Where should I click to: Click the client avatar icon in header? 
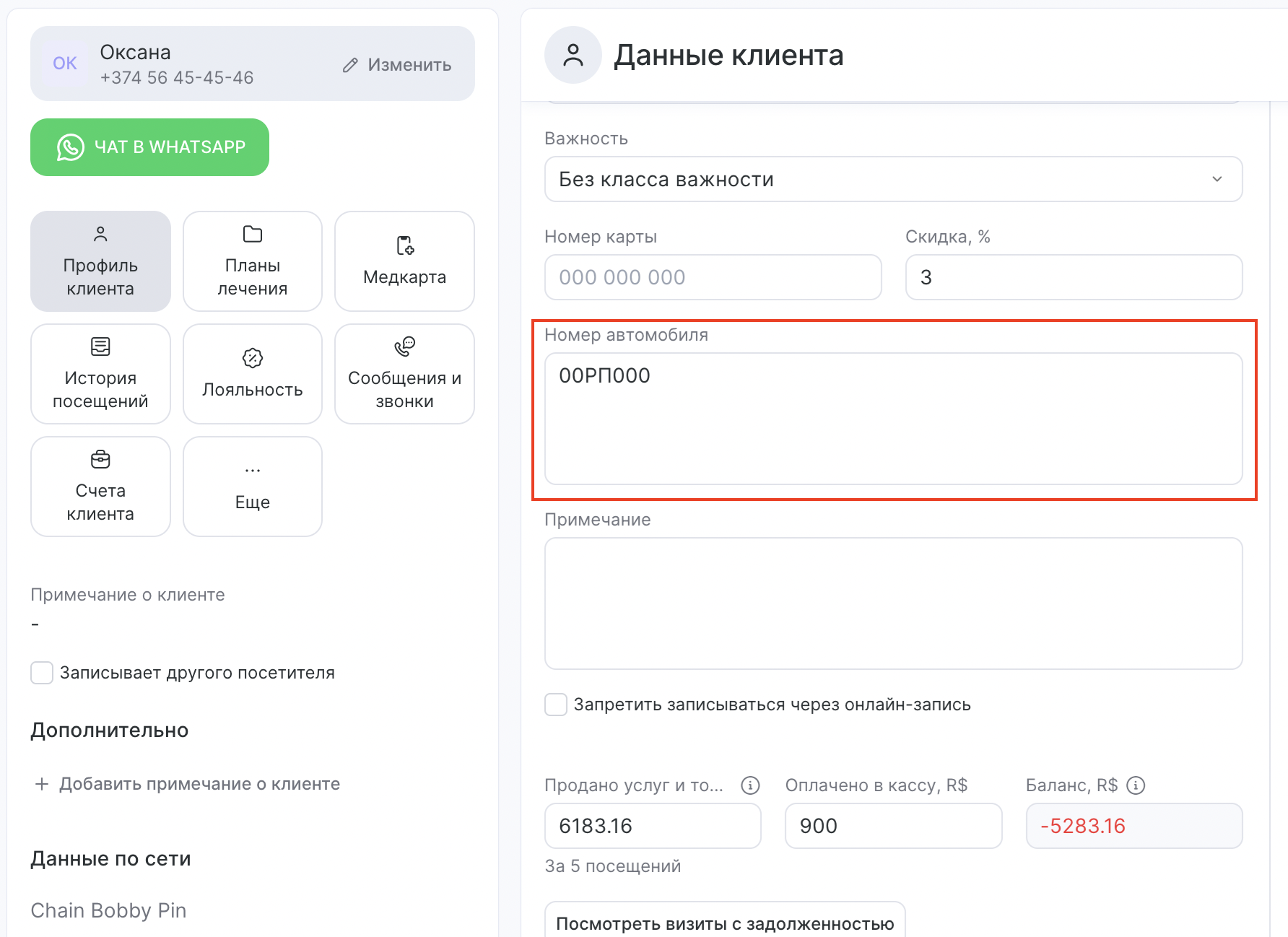click(573, 55)
